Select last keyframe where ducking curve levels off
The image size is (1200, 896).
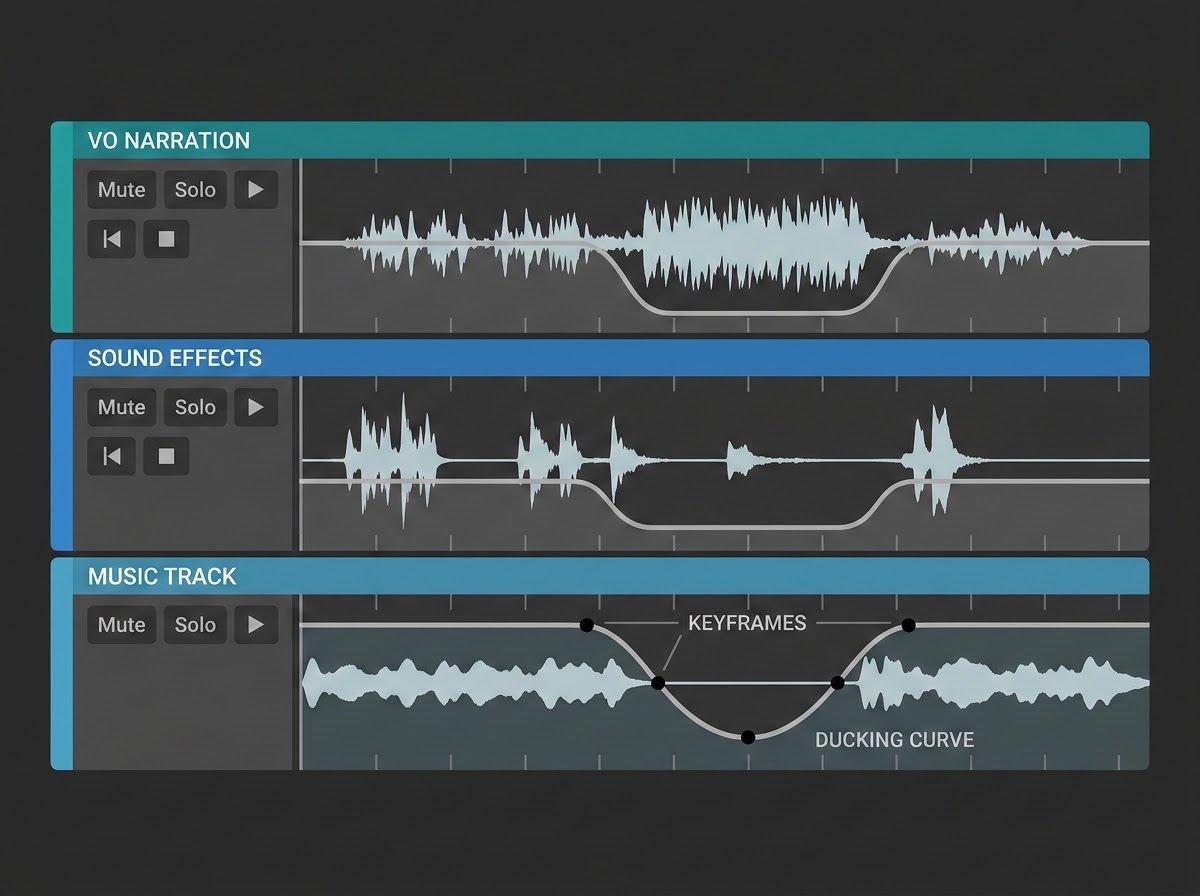pos(908,625)
